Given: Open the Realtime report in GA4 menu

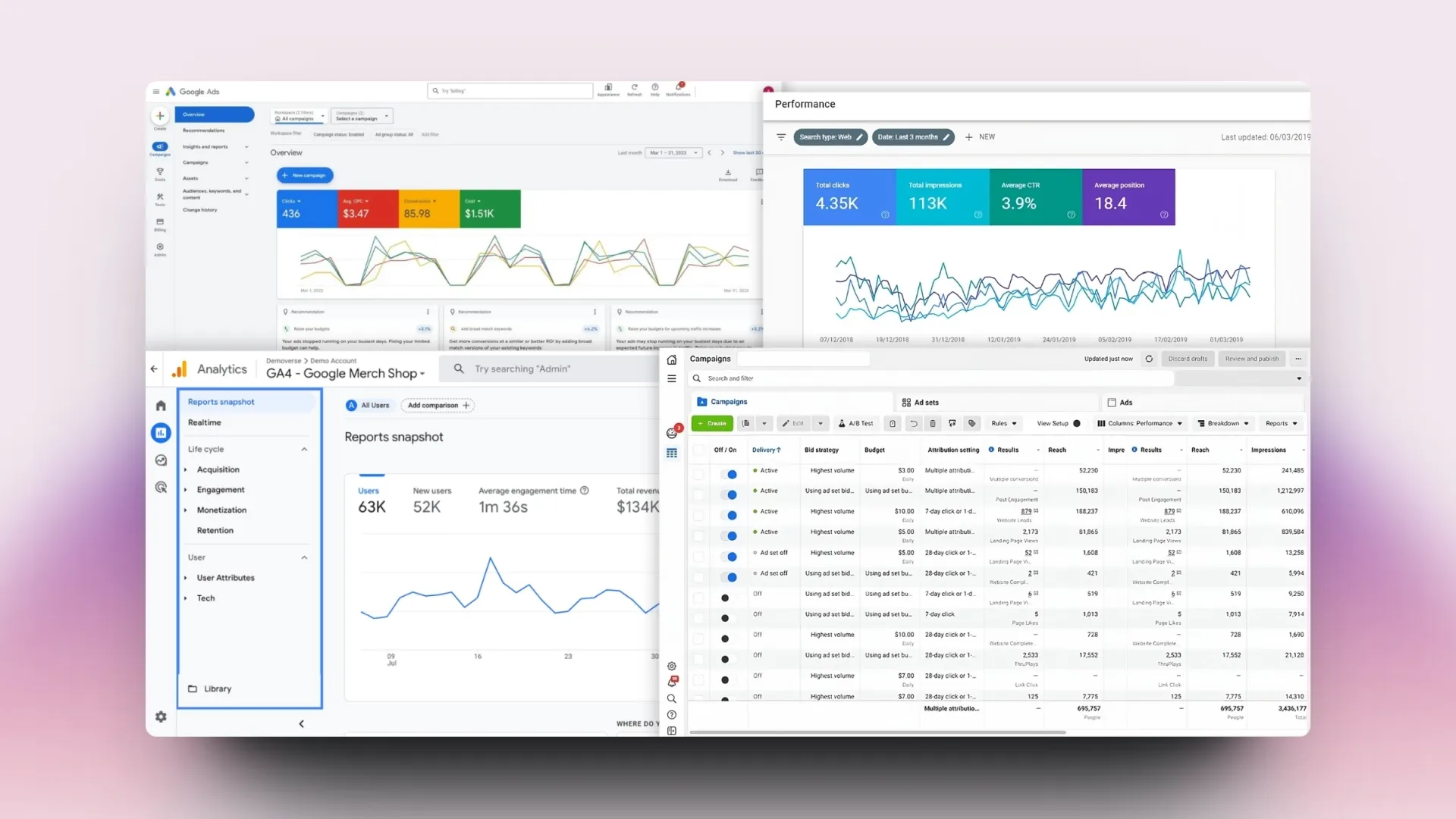Looking at the screenshot, I should tap(204, 422).
